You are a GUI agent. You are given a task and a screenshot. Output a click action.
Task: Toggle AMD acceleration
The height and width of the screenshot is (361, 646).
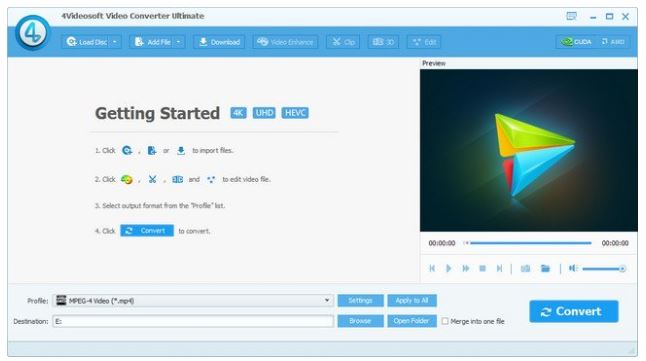tap(613, 42)
